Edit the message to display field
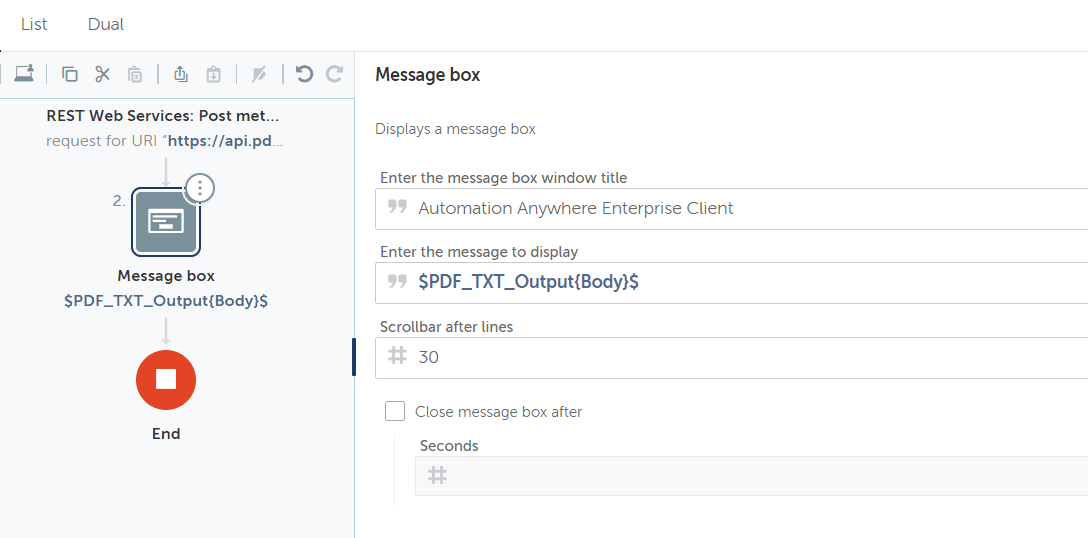 click(731, 283)
